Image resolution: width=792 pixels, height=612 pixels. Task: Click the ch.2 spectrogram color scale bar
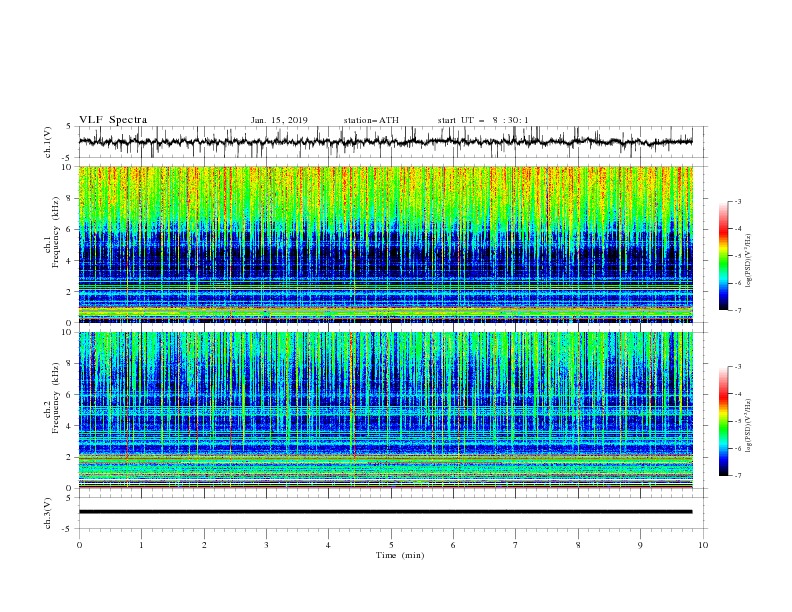tap(723, 421)
